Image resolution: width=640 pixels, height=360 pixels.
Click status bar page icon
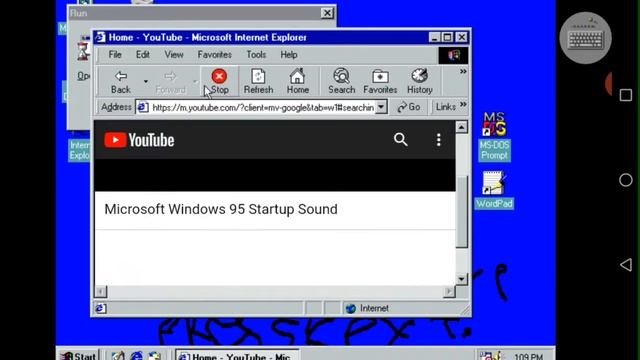click(100, 308)
